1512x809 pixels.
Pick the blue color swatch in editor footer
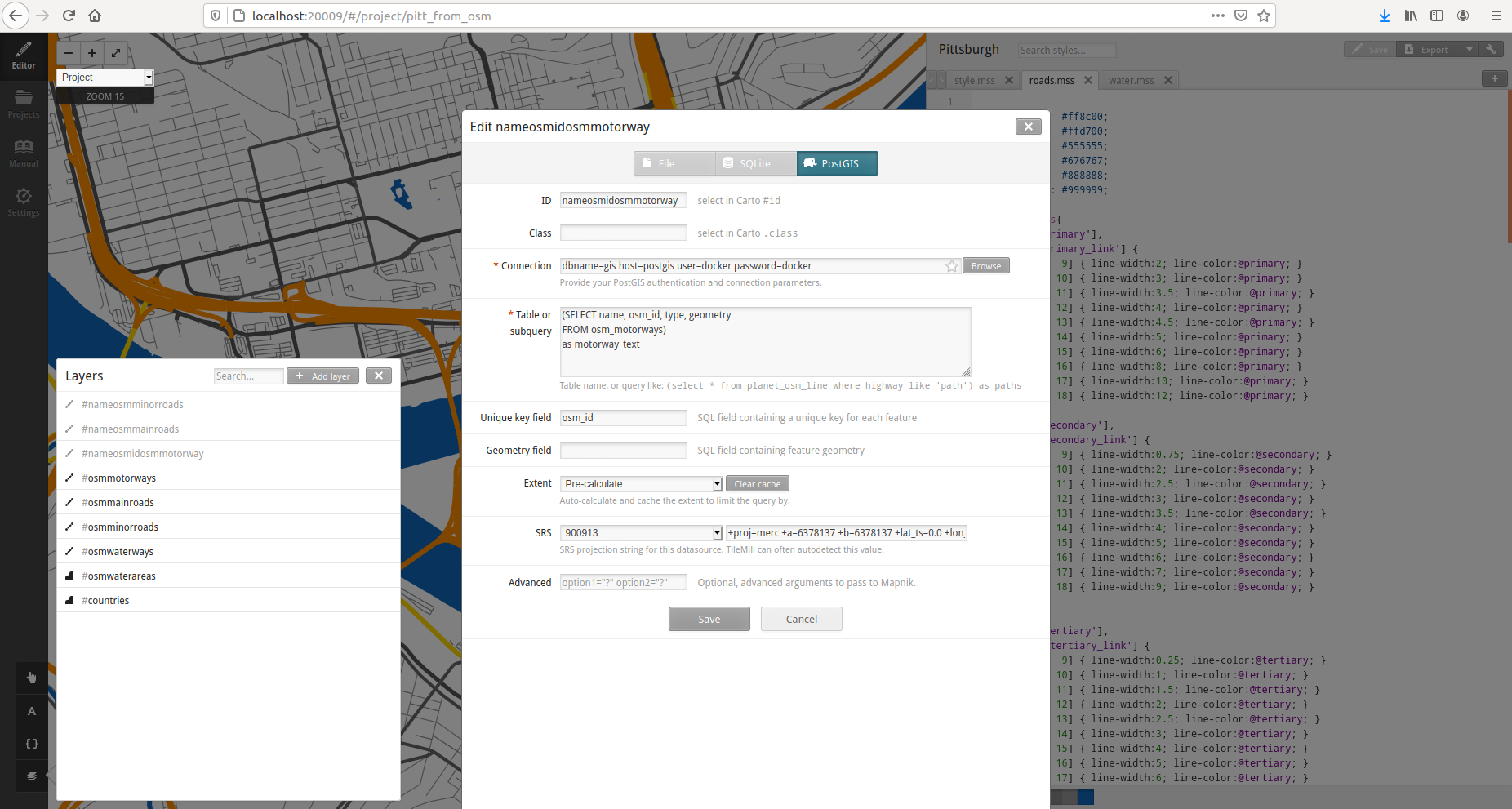[x=1085, y=797]
